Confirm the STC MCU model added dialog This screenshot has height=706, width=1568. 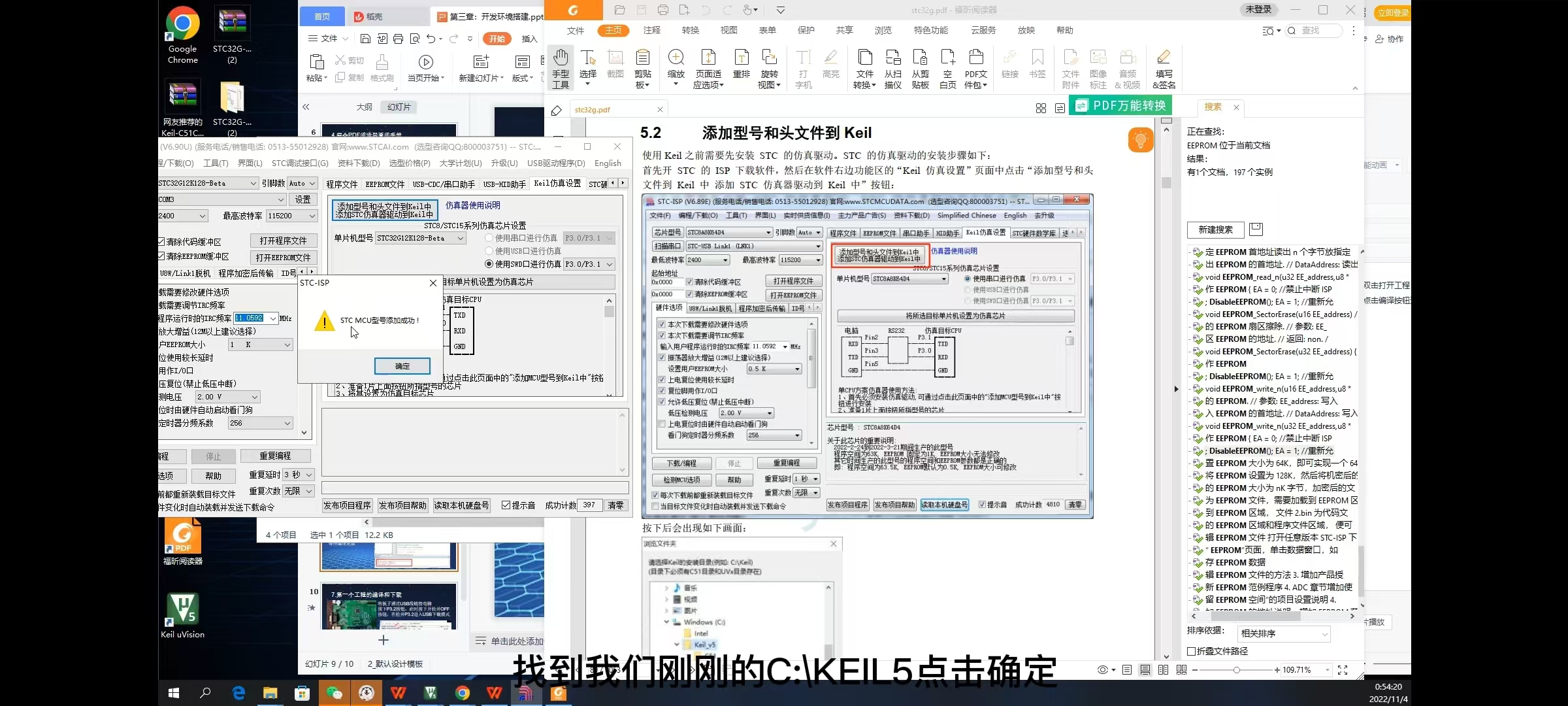coord(402,366)
